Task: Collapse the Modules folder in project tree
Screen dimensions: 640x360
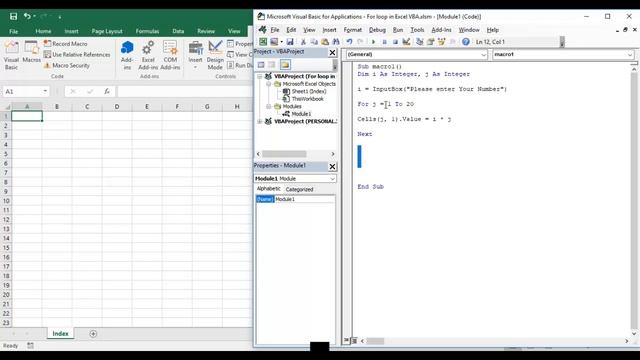Action: tap(269, 106)
